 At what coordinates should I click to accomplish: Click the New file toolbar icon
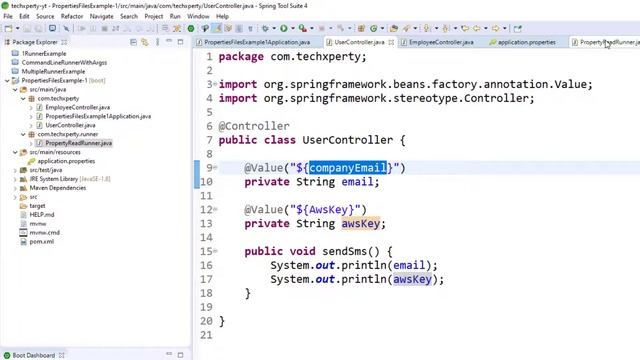coord(8,29)
